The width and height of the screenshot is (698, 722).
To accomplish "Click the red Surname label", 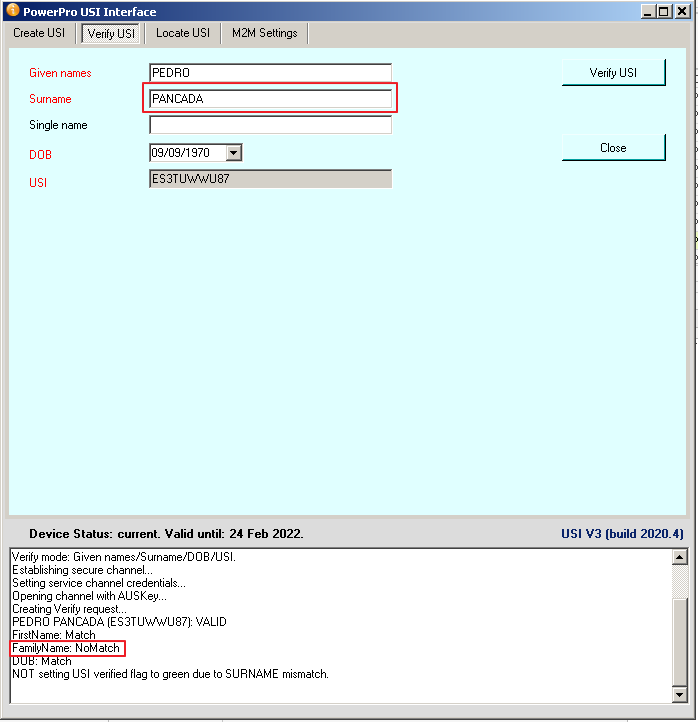I will (50, 99).
